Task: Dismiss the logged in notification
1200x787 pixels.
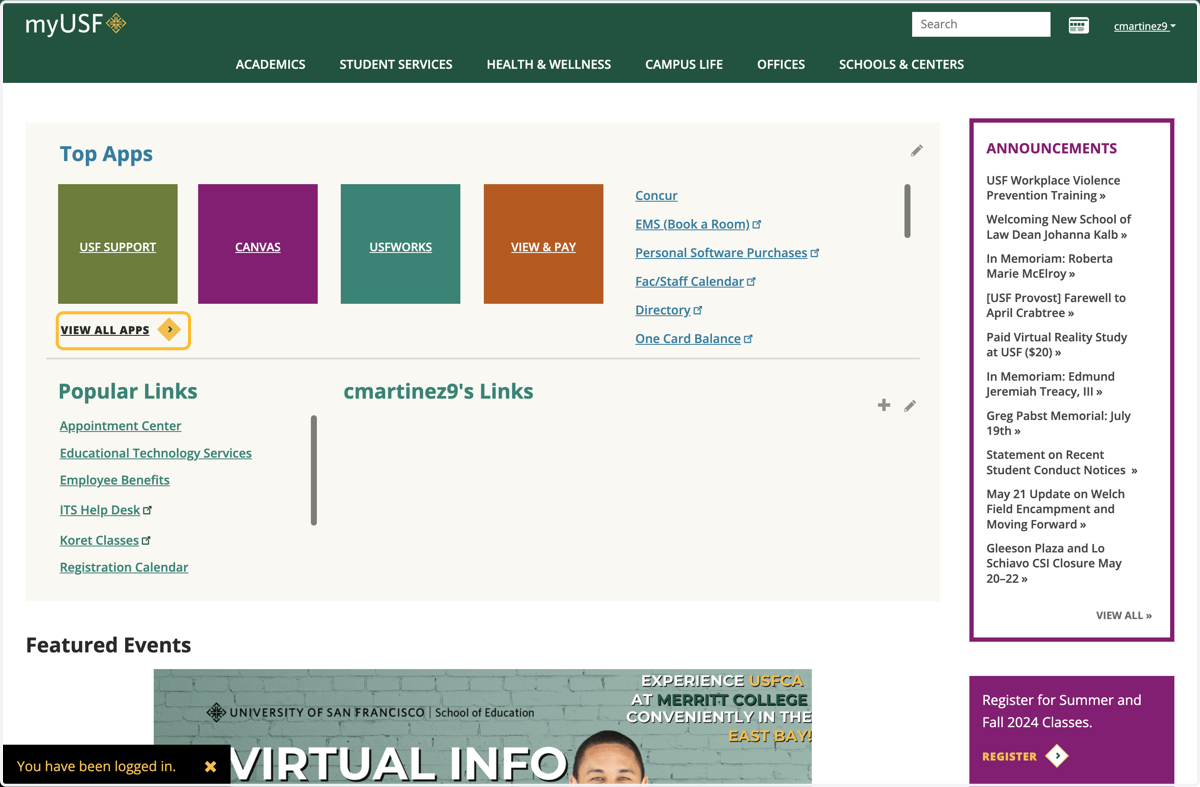Action: pos(210,766)
